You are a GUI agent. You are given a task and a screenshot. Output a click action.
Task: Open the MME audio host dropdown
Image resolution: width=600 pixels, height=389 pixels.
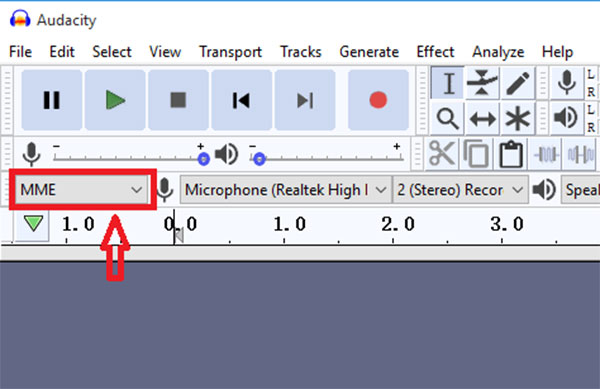81,189
